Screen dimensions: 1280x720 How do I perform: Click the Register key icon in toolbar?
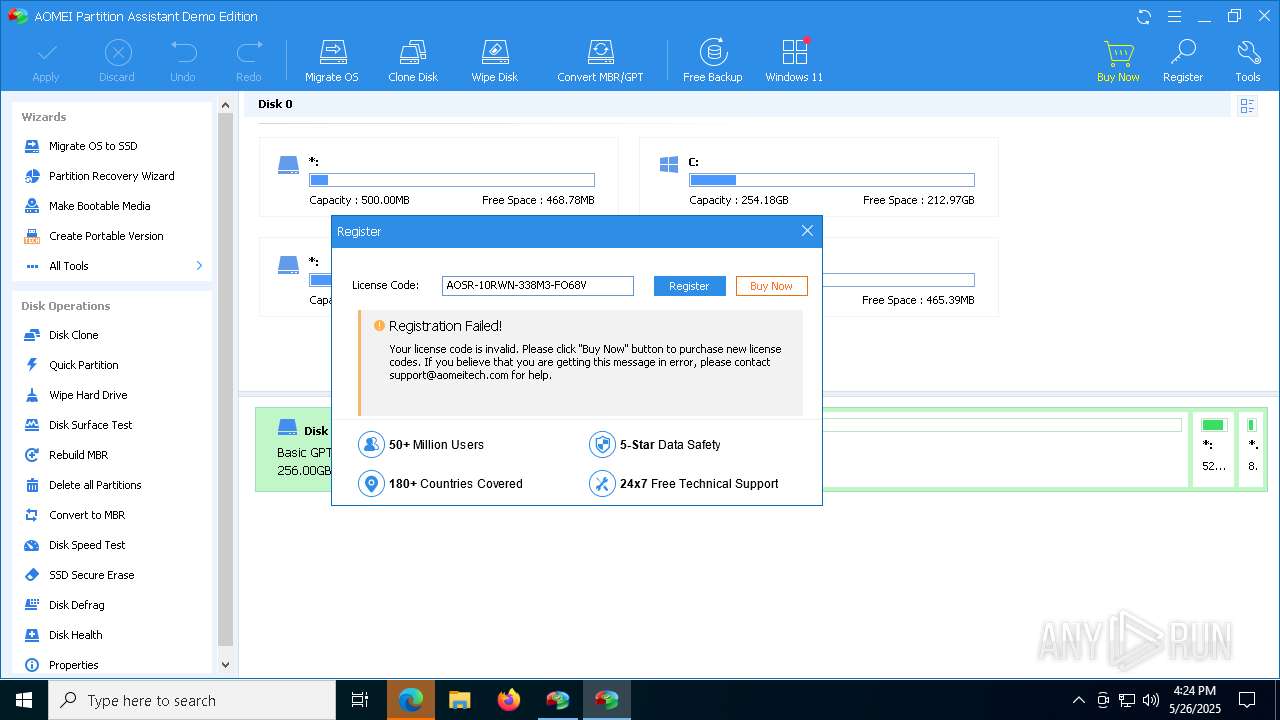tap(1183, 61)
